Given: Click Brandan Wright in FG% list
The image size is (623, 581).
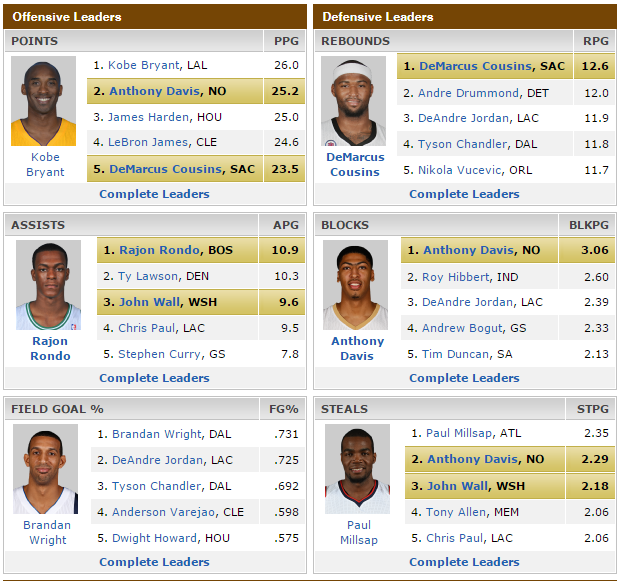Looking at the screenshot, I should tap(157, 434).
